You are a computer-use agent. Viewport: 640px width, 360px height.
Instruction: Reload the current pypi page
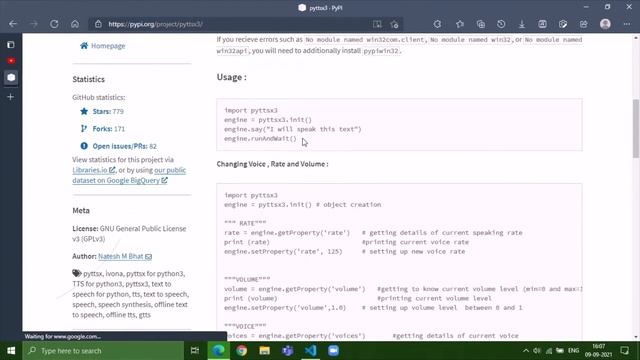(54, 24)
